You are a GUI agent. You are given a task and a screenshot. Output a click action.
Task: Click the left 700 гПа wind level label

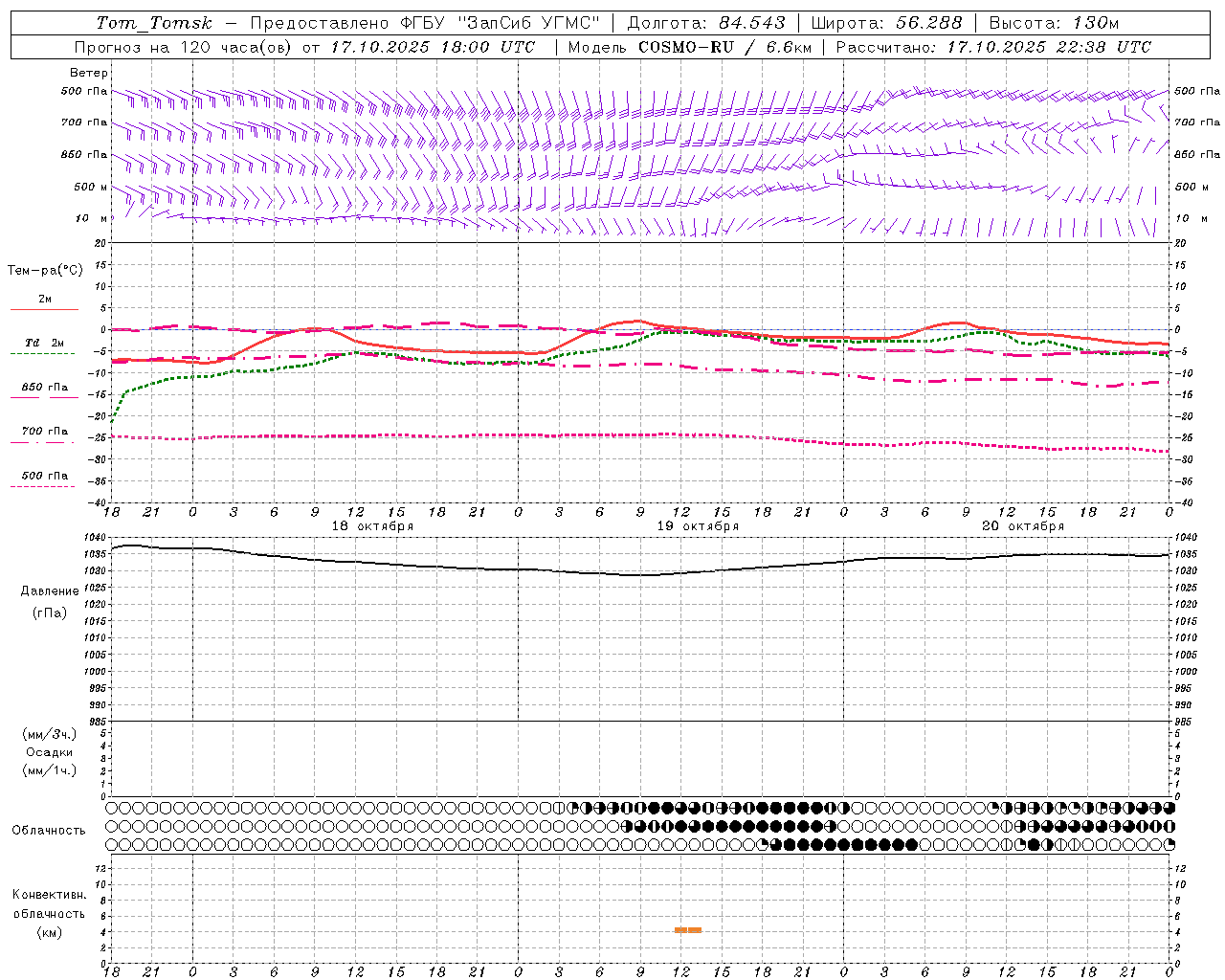[x=84, y=122]
